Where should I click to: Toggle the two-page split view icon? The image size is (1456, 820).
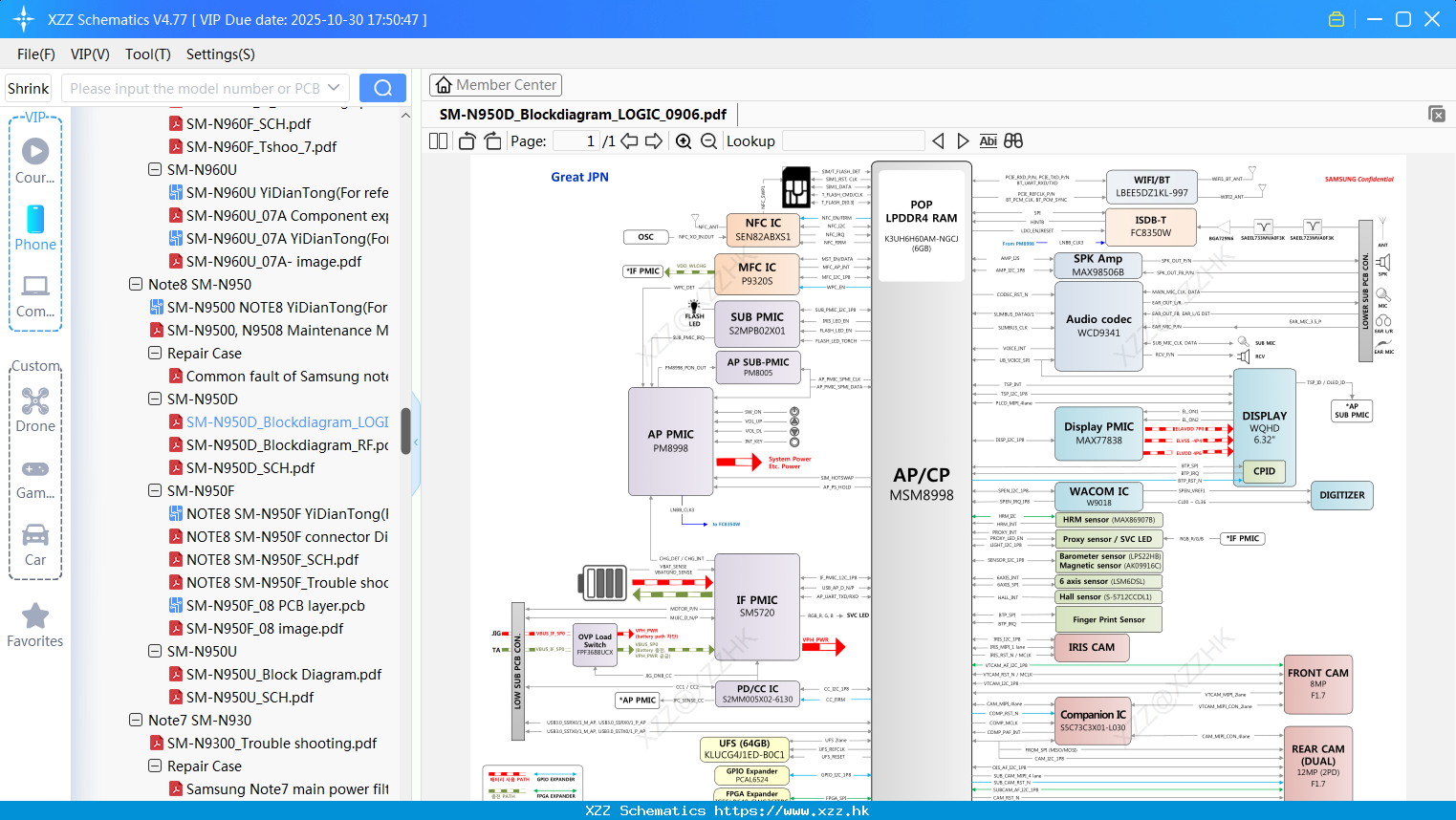click(x=439, y=140)
